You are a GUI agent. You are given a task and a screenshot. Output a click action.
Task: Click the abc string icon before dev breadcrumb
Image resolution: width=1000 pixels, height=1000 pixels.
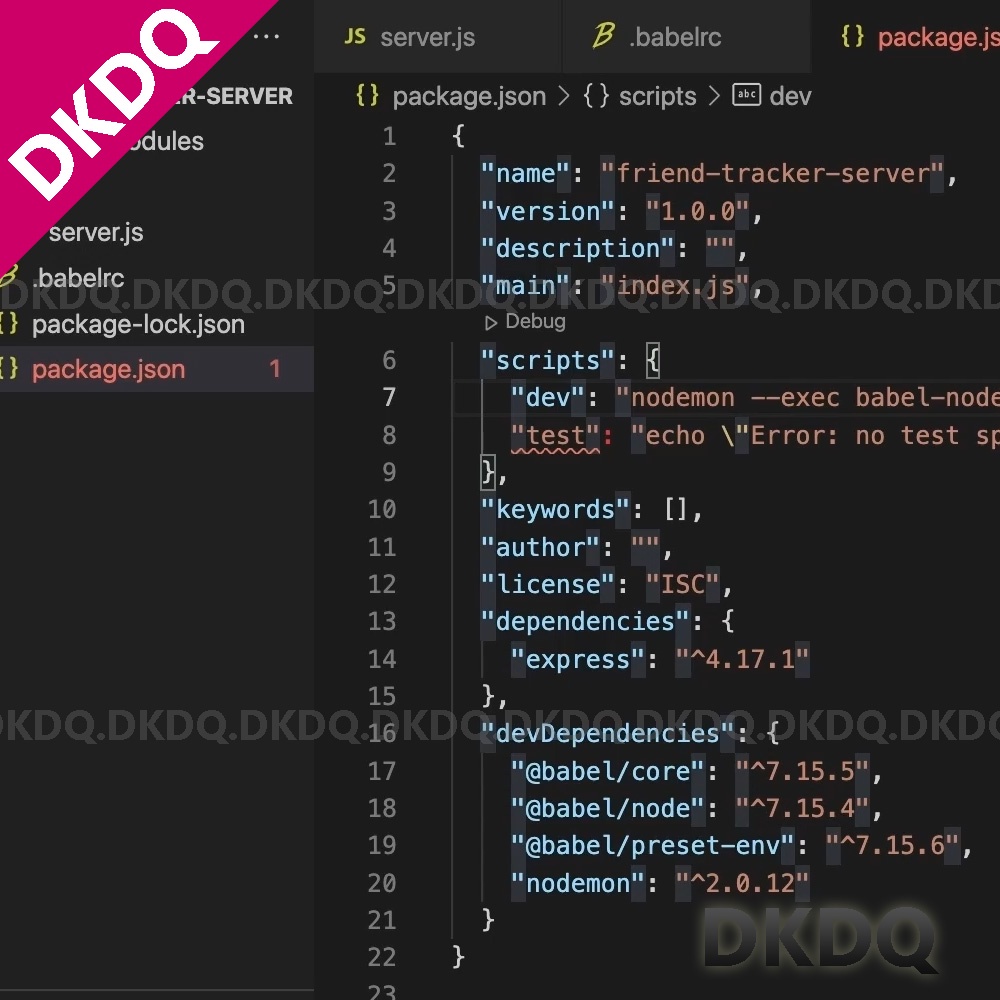tap(746, 95)
